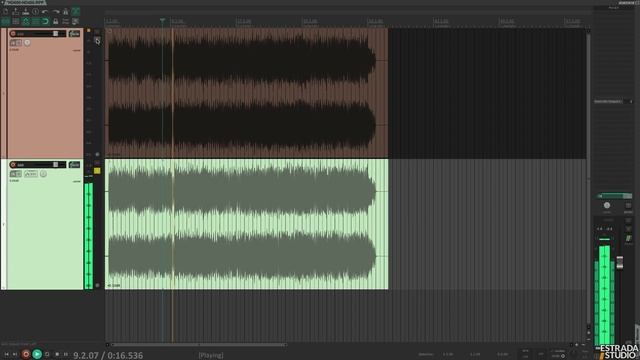Click the Open Project toolbar icon
Image resolution: width=640 pixels, height=360 pixels.
pos(16,11)
